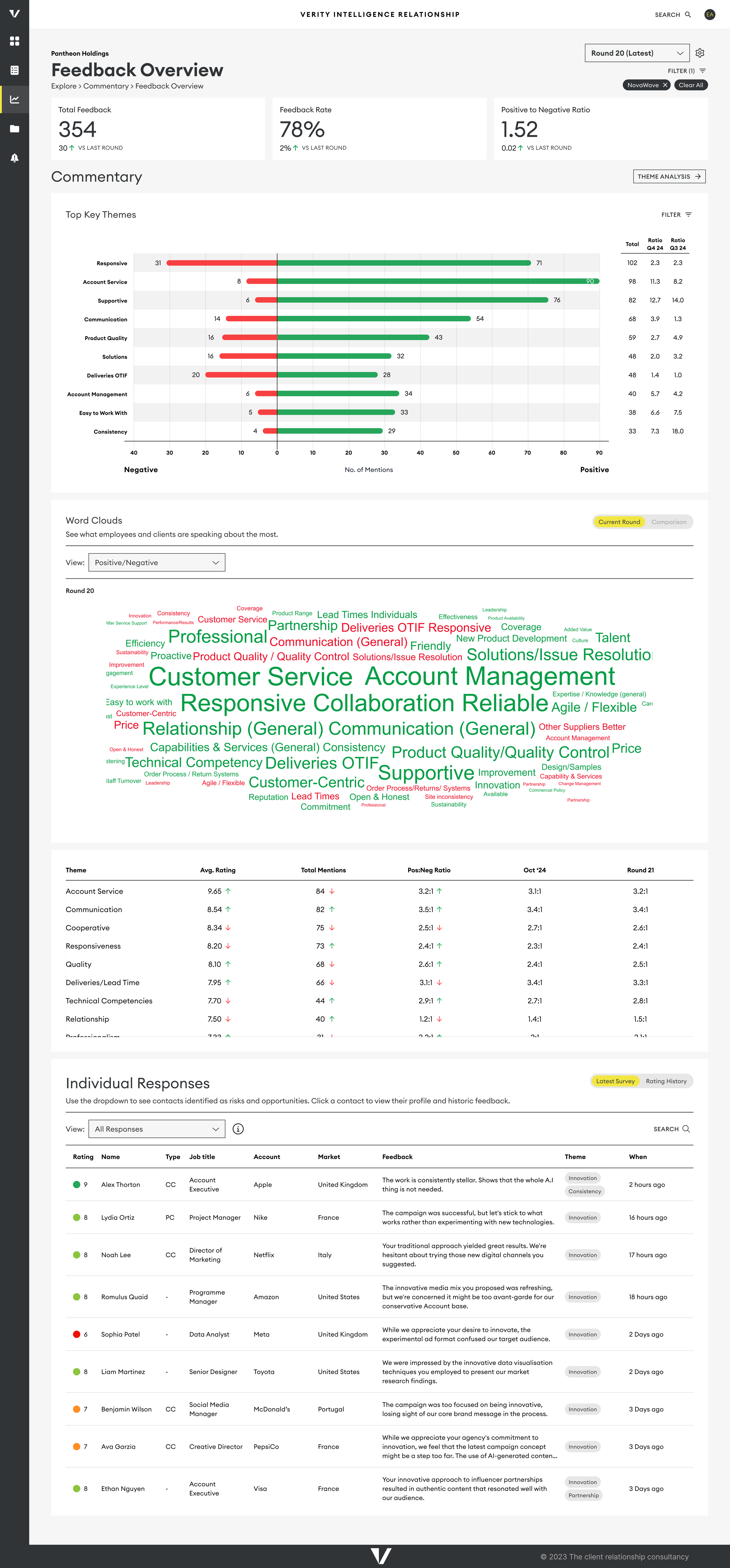Image resolution: width=730 pixels, height=1568 pixels.
Task: Open the dashboard grid icon in sidebar
Action: pos(15,41)
